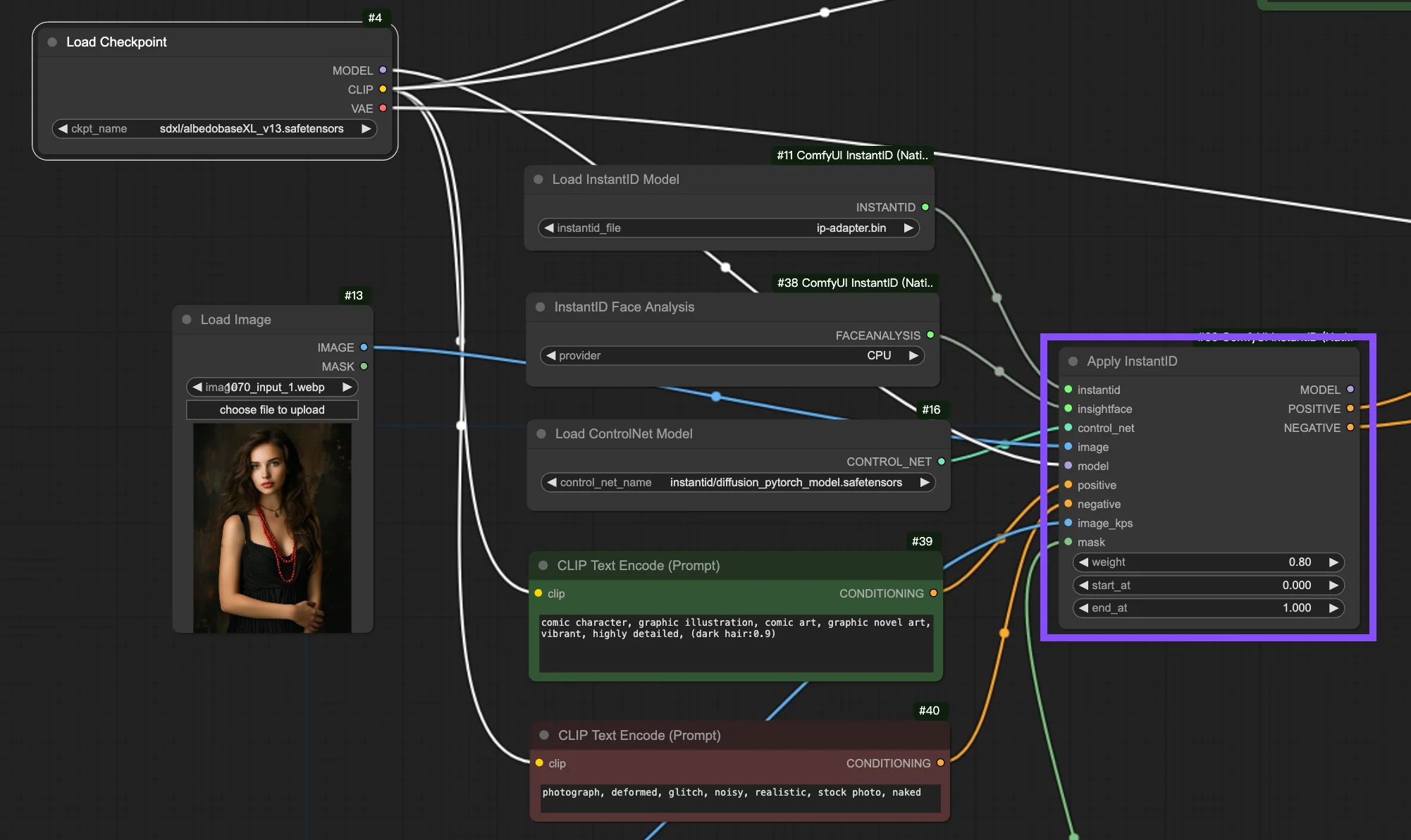This screenshot has width=1411, height=840.
Task: Select next checkpoint with ckpt_name right arrow
Action: pos(366,129)
